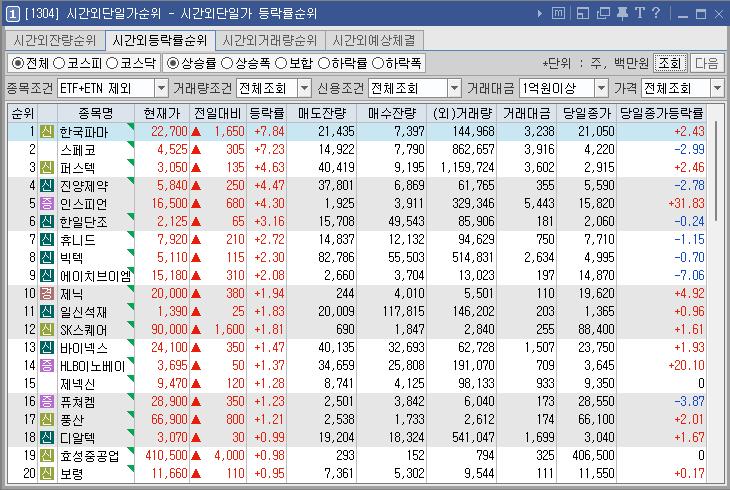Click the 경 badge beside 제닉
The image size is (730, 490).
tap(47, 294)
